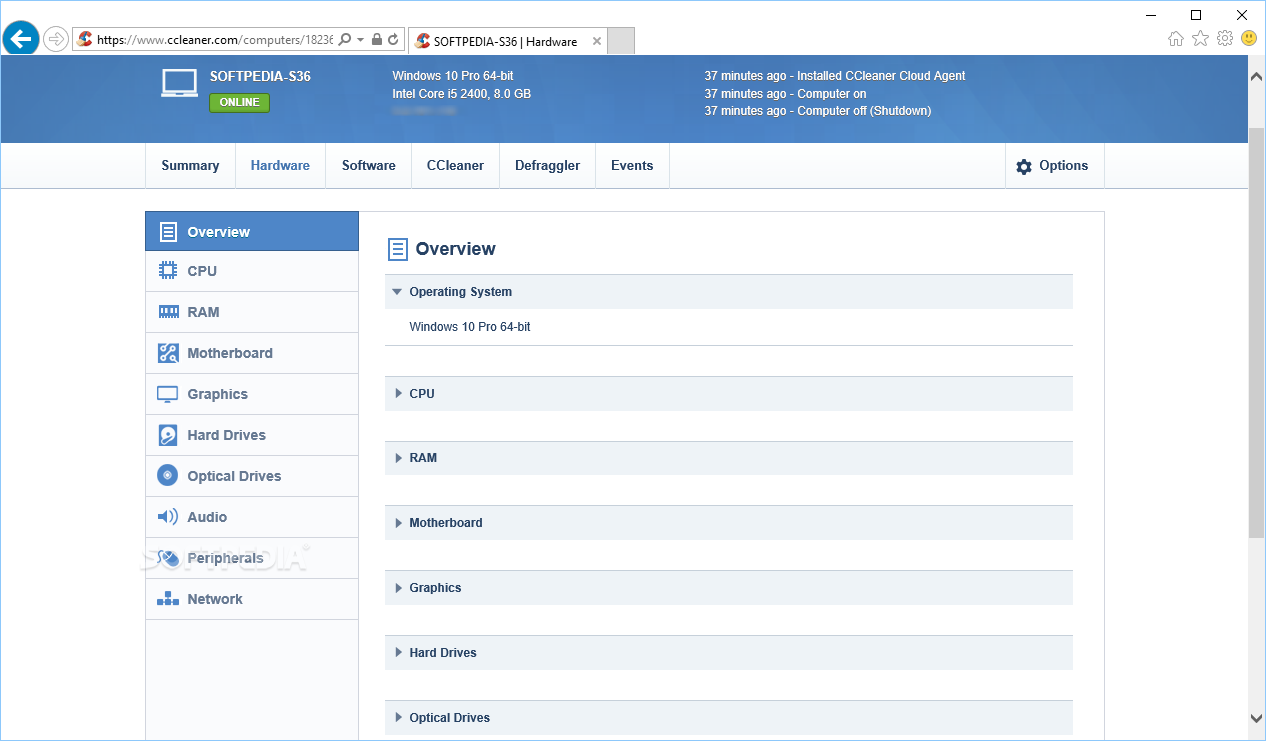Open the Defraggler tab
This screenshot has height=741, width=1266.
547,166
